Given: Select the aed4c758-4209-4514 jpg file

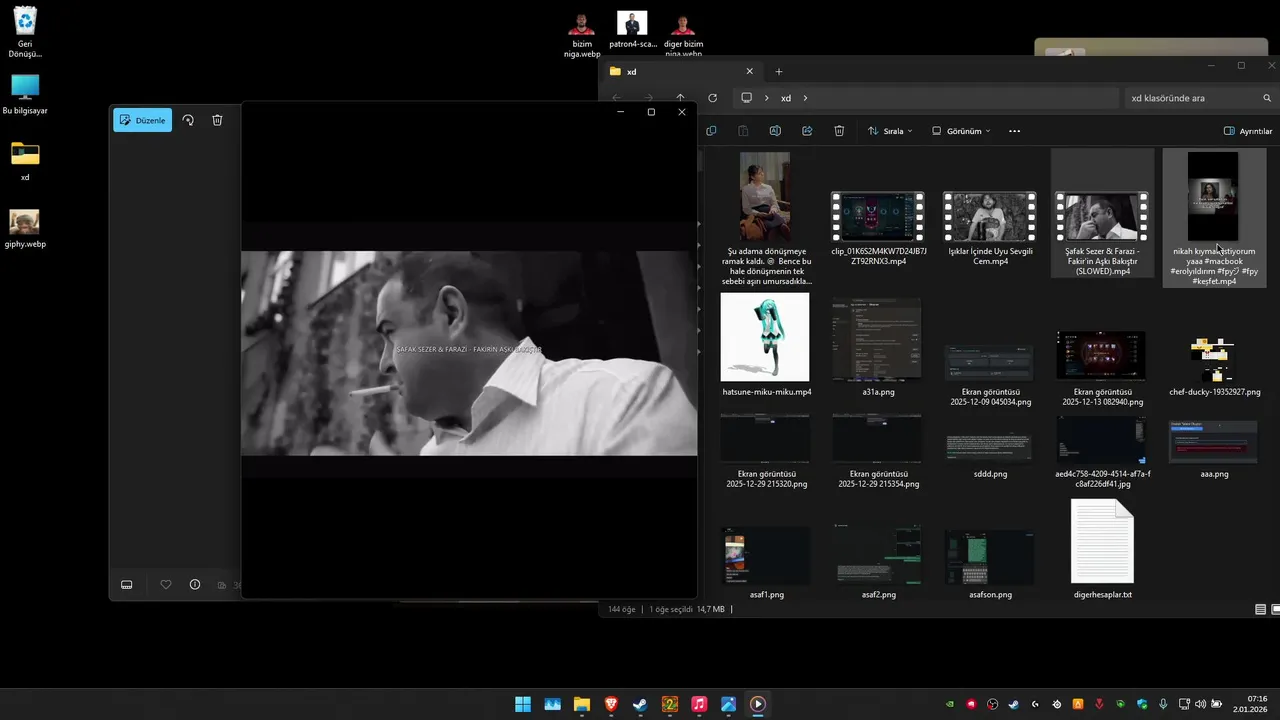Looking at the screenshot, I should tap(1102, 450).
